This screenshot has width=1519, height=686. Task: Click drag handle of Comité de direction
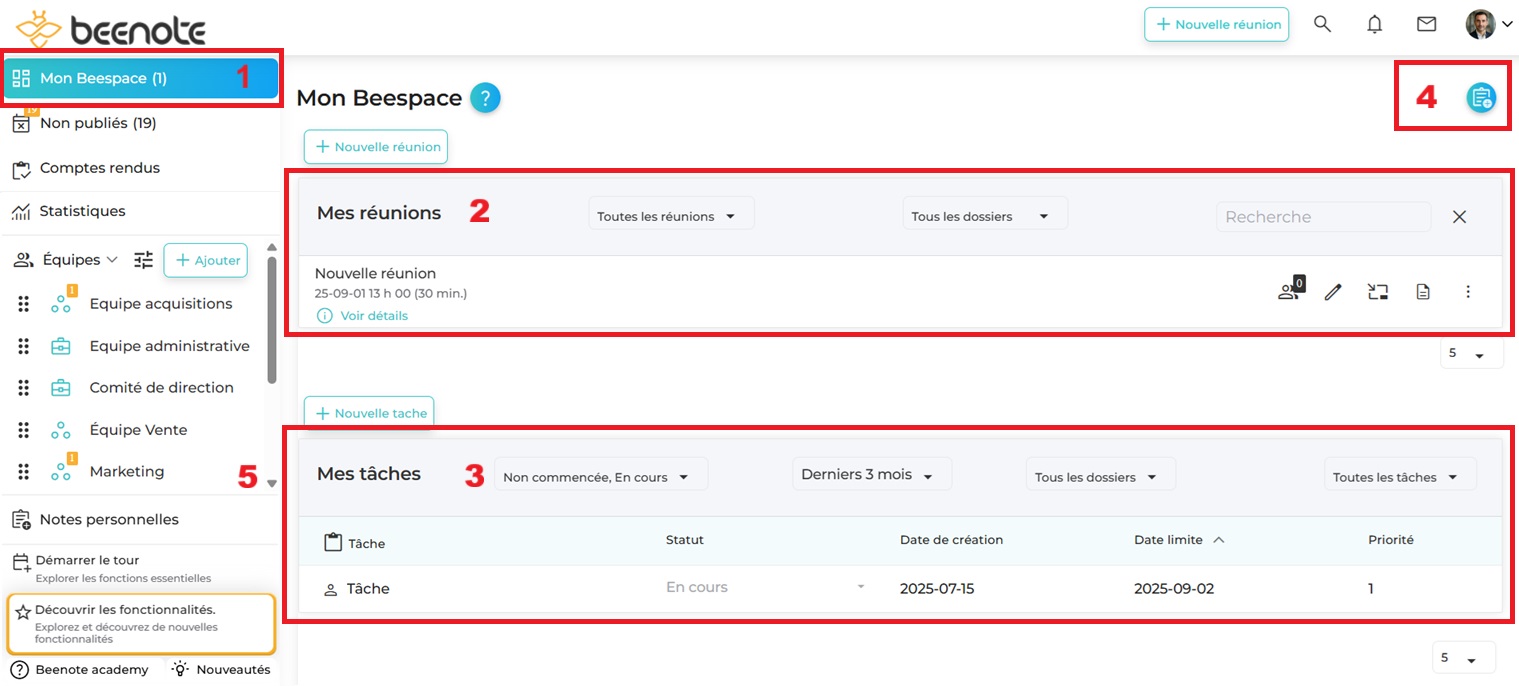point(24,388)
